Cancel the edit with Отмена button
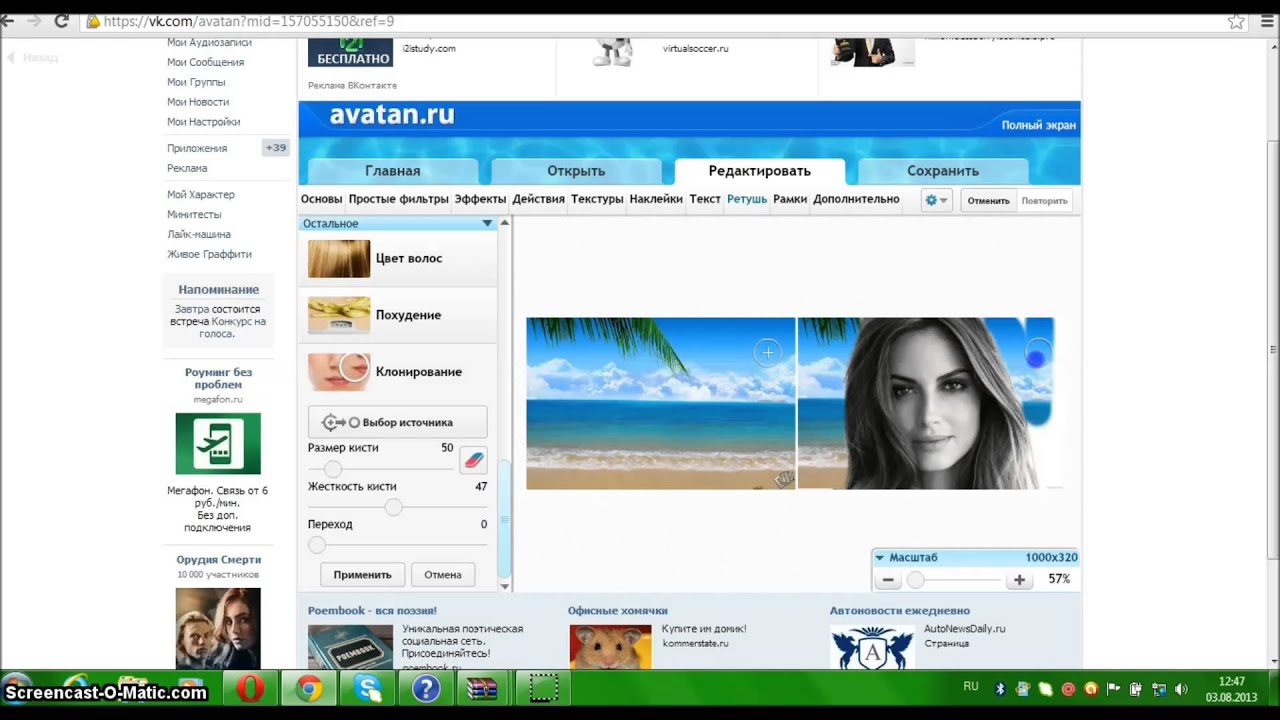1280x720 pixels. (x=442, y=575)
